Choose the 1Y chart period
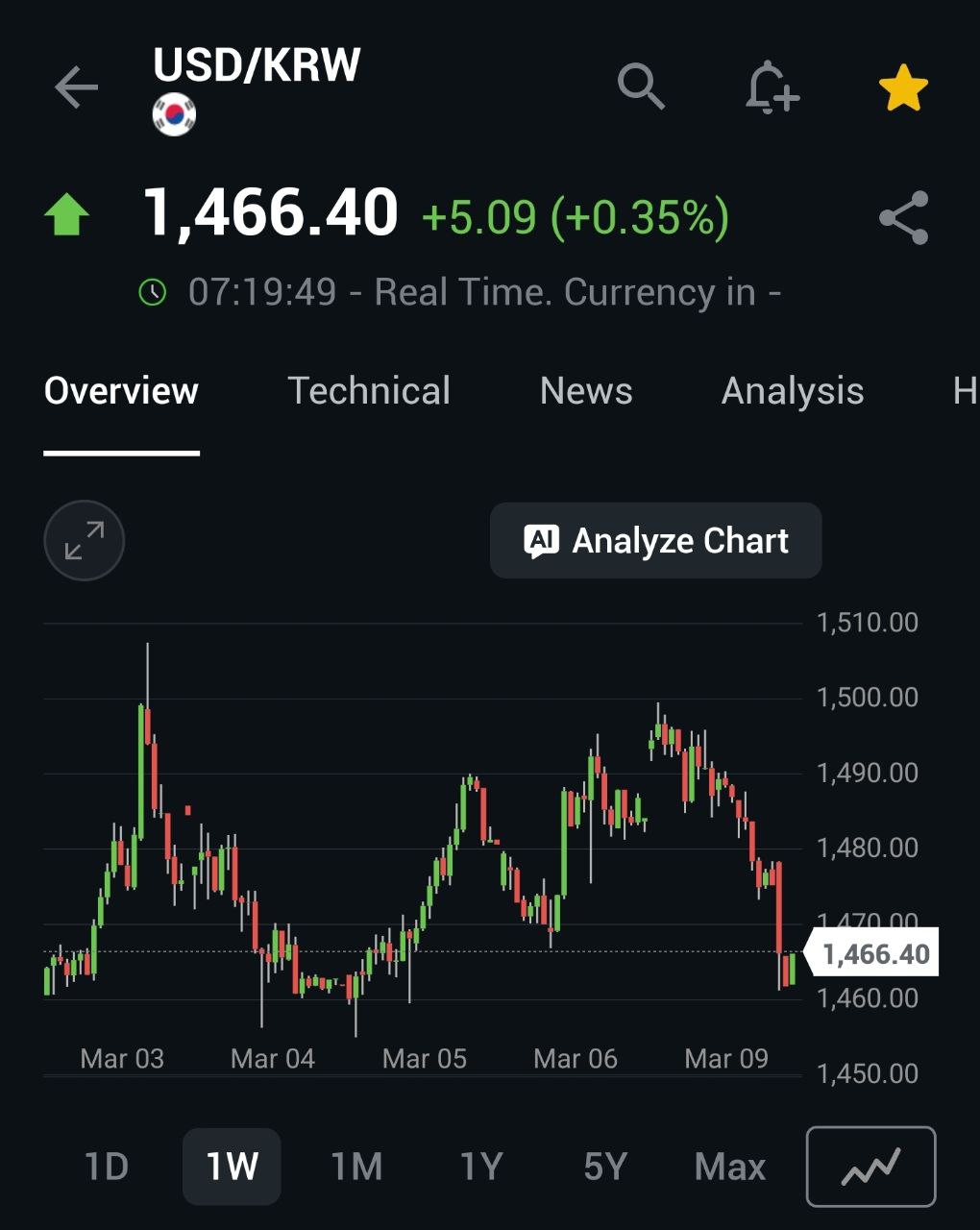Viewport: 980px width, 1230px height. [x=481, y=1167]
